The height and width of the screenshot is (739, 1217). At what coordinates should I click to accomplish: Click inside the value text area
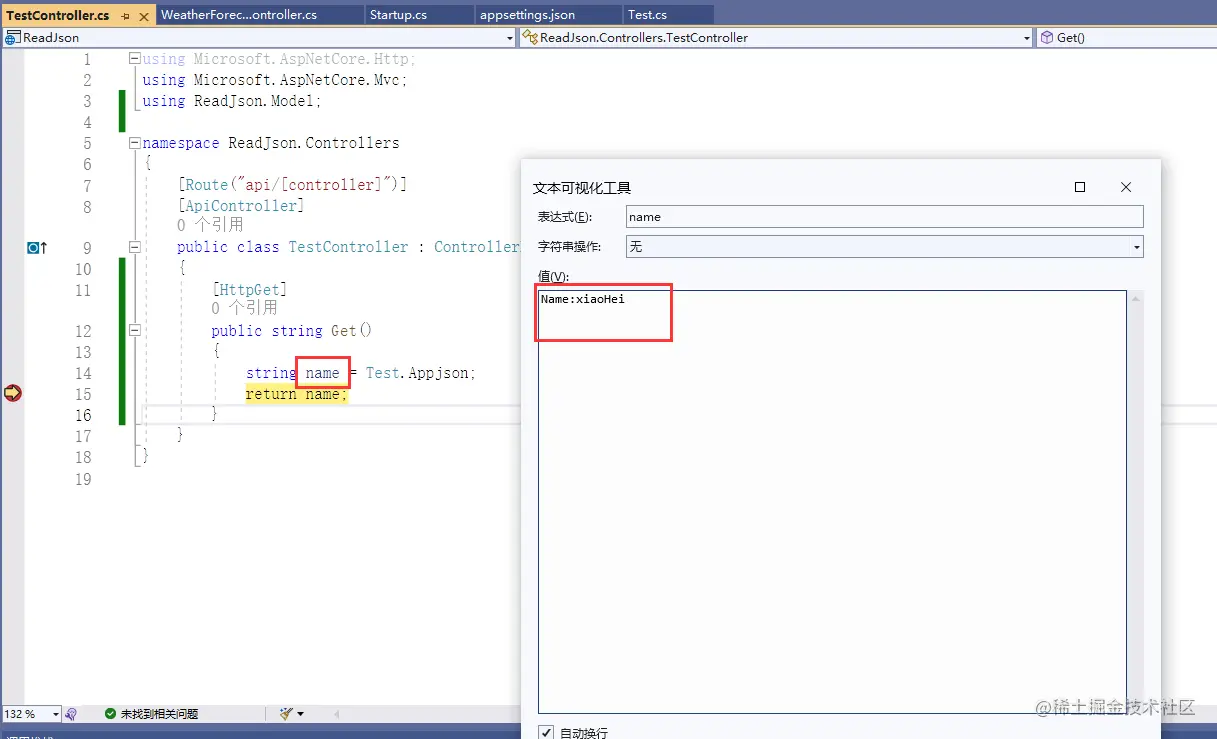[832, 501]
